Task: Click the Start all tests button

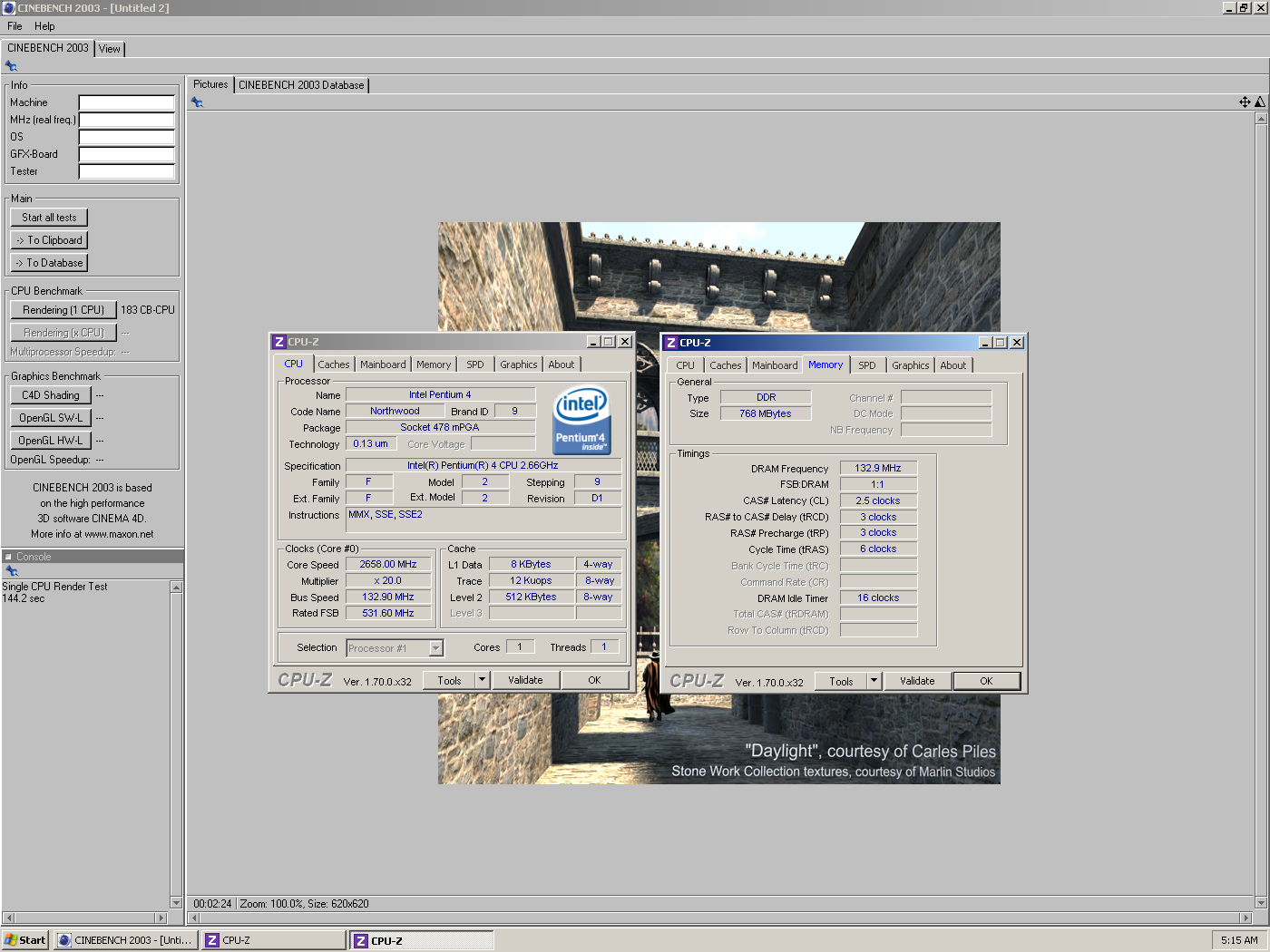Action: click(x=49, y=218)
